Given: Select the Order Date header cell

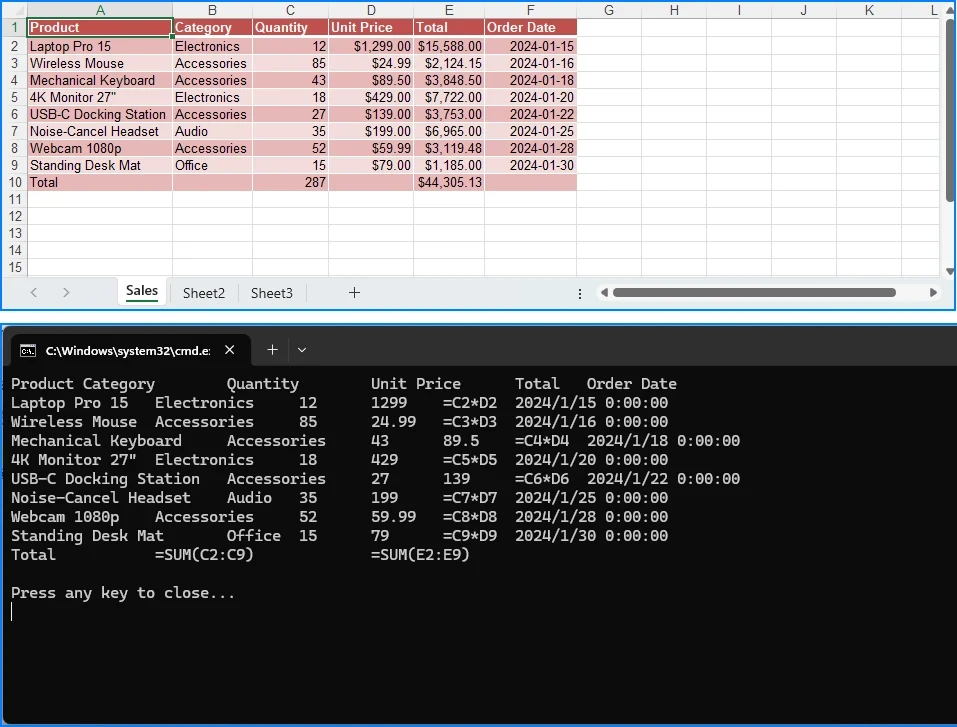Looking at the screenshot, I should tap(530, 27).
